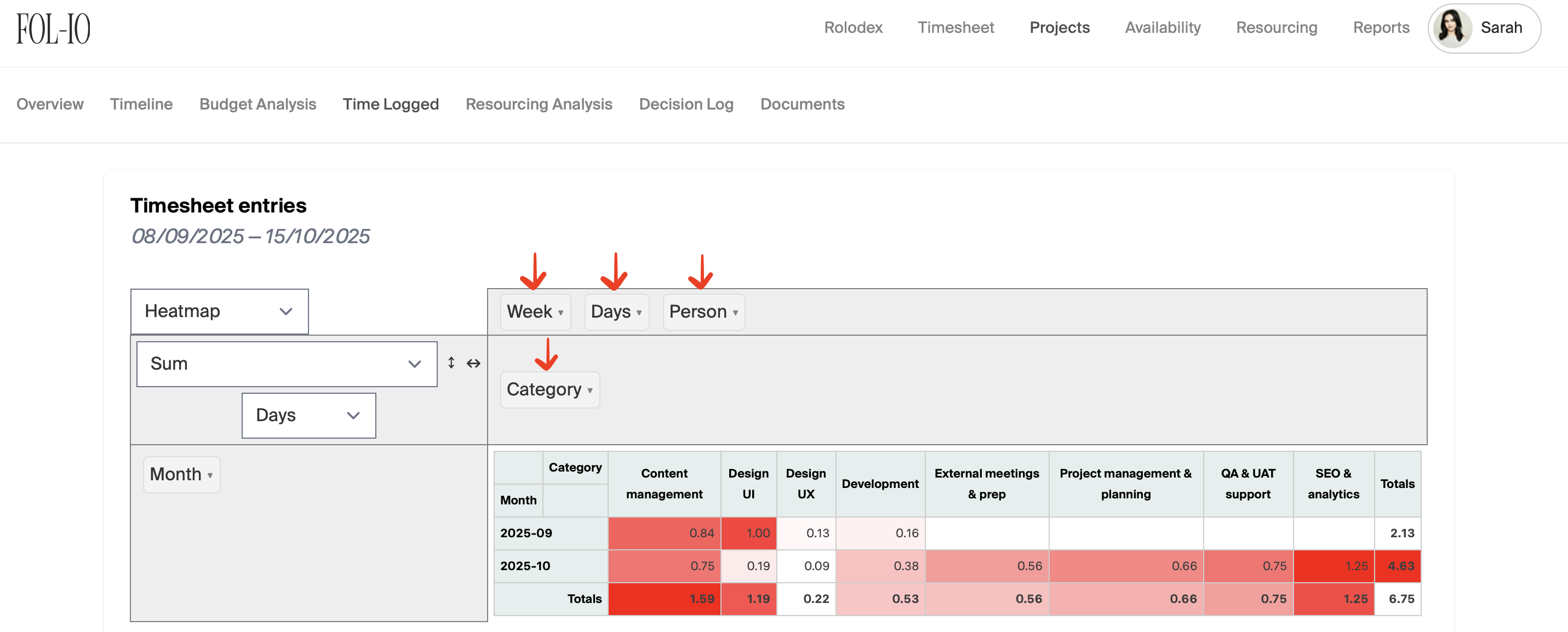Switch to the Decision Log tab
Screen dimensions: 1568x632
686,104
